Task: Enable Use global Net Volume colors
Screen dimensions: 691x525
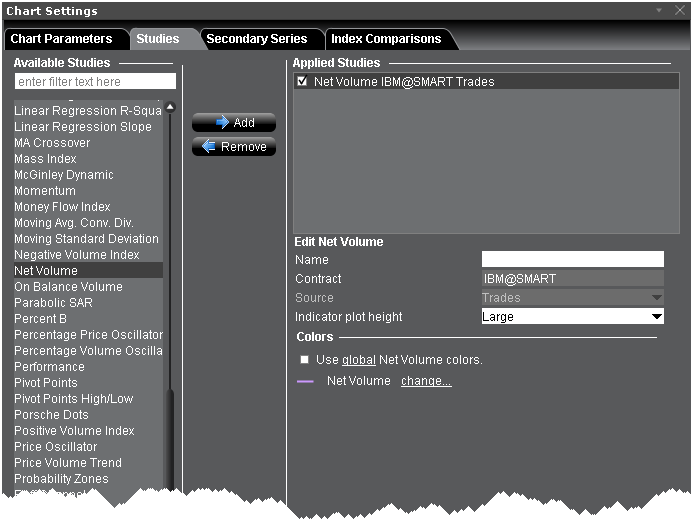Action: click(304, 360)
